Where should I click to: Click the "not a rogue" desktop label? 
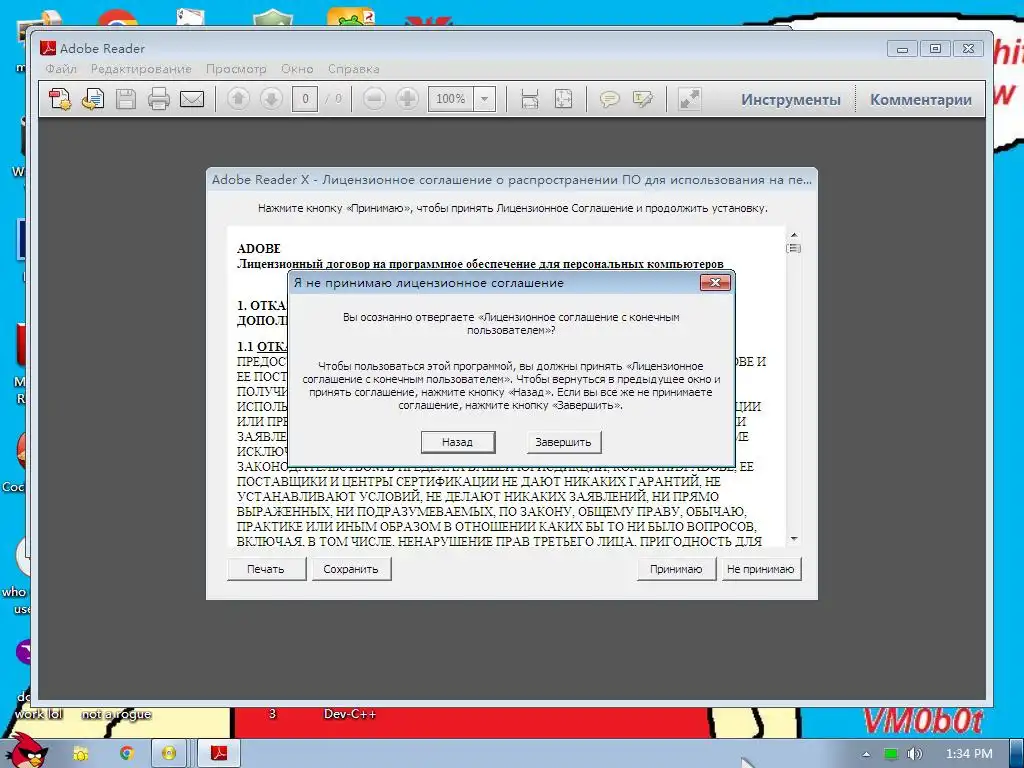click(116, 714)
